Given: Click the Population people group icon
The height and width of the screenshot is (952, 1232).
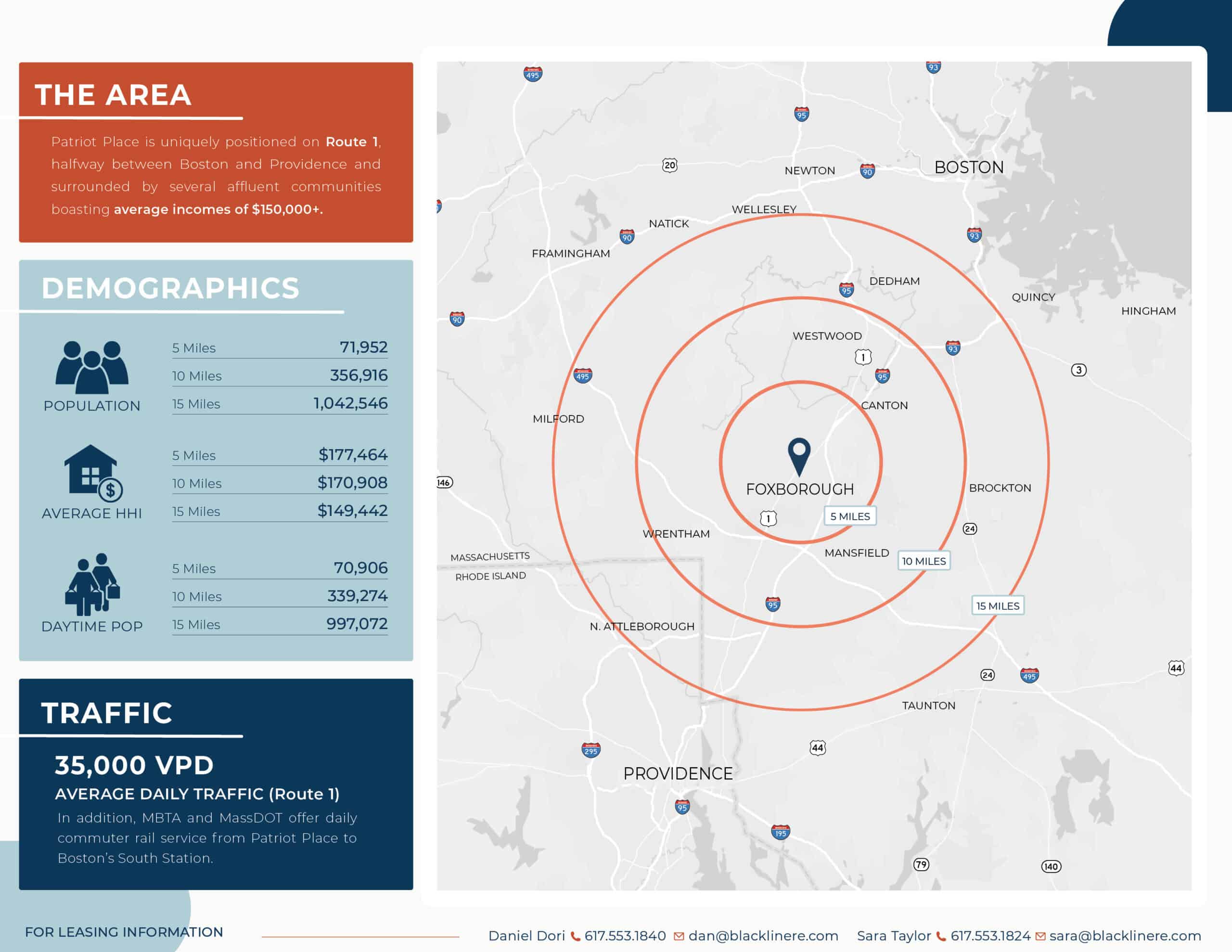Looking at the screenshot, I should tap(92, 367).
